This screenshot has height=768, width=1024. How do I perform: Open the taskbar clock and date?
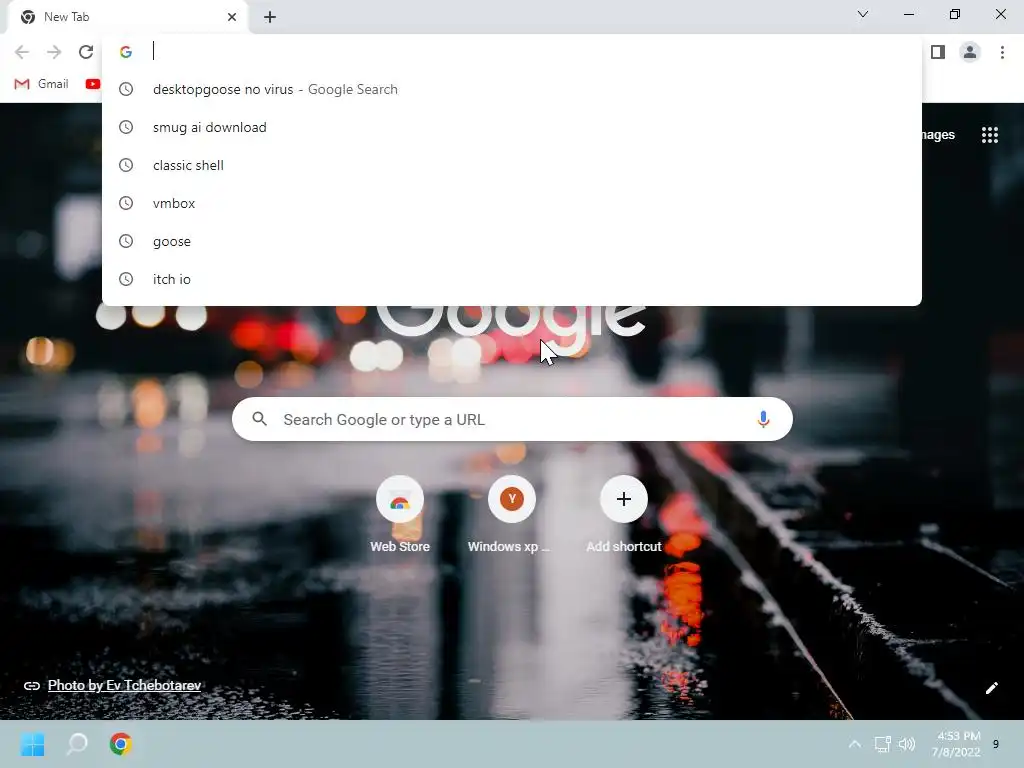(x=957, y=744)
